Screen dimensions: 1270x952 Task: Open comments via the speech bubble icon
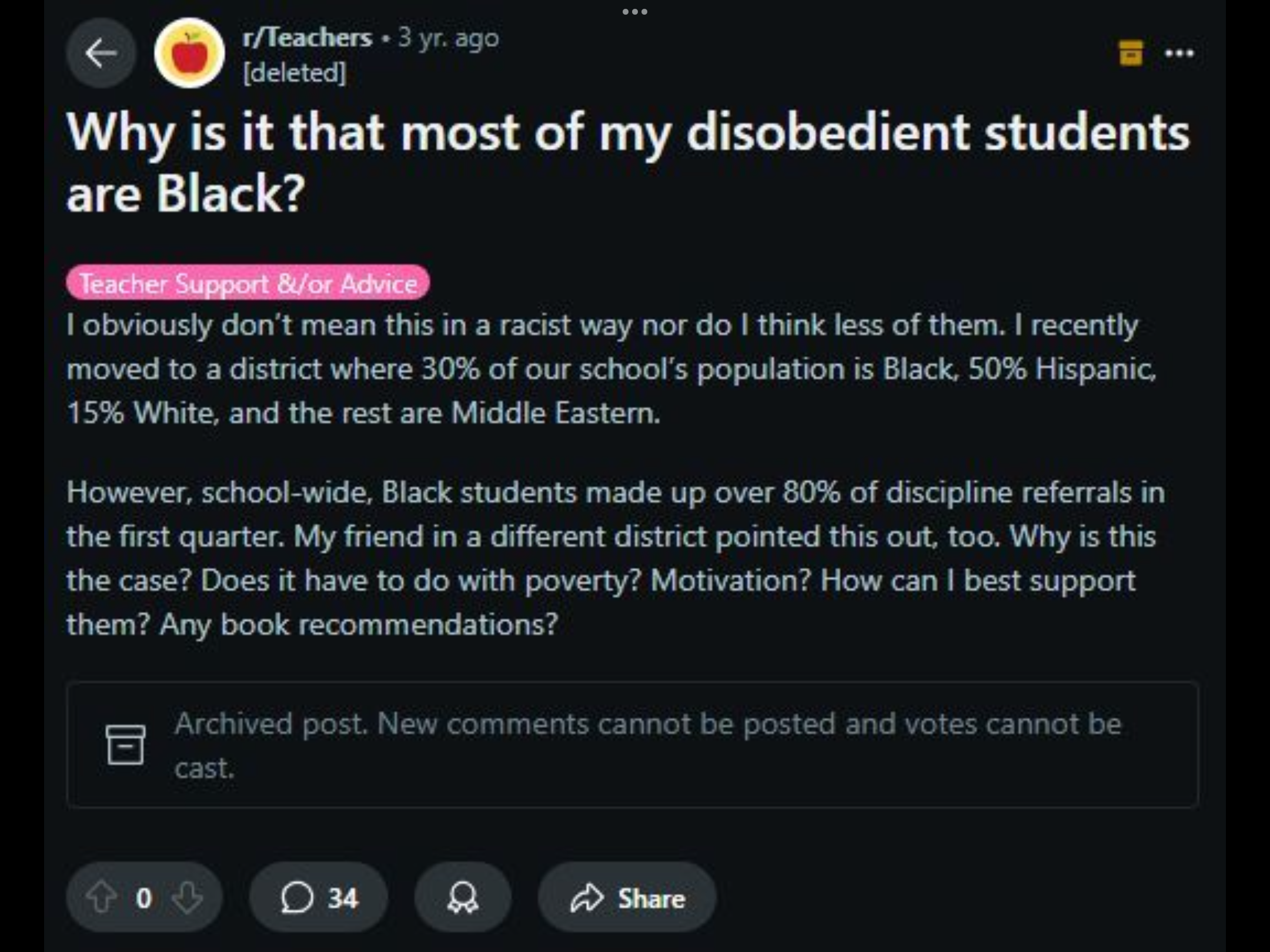pos(296,897)
